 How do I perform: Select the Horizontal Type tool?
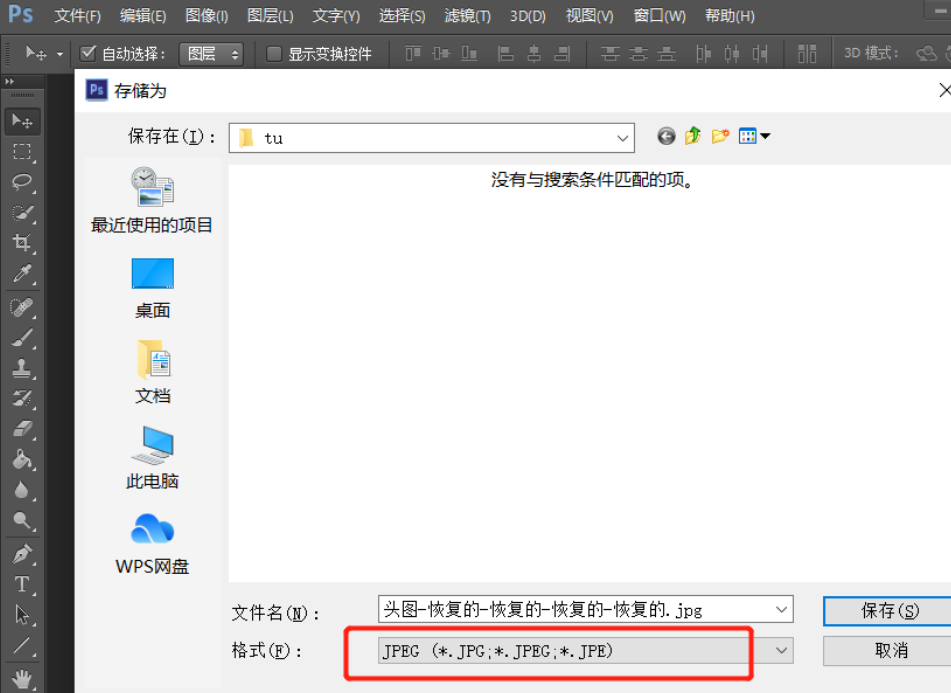(22, 584)
